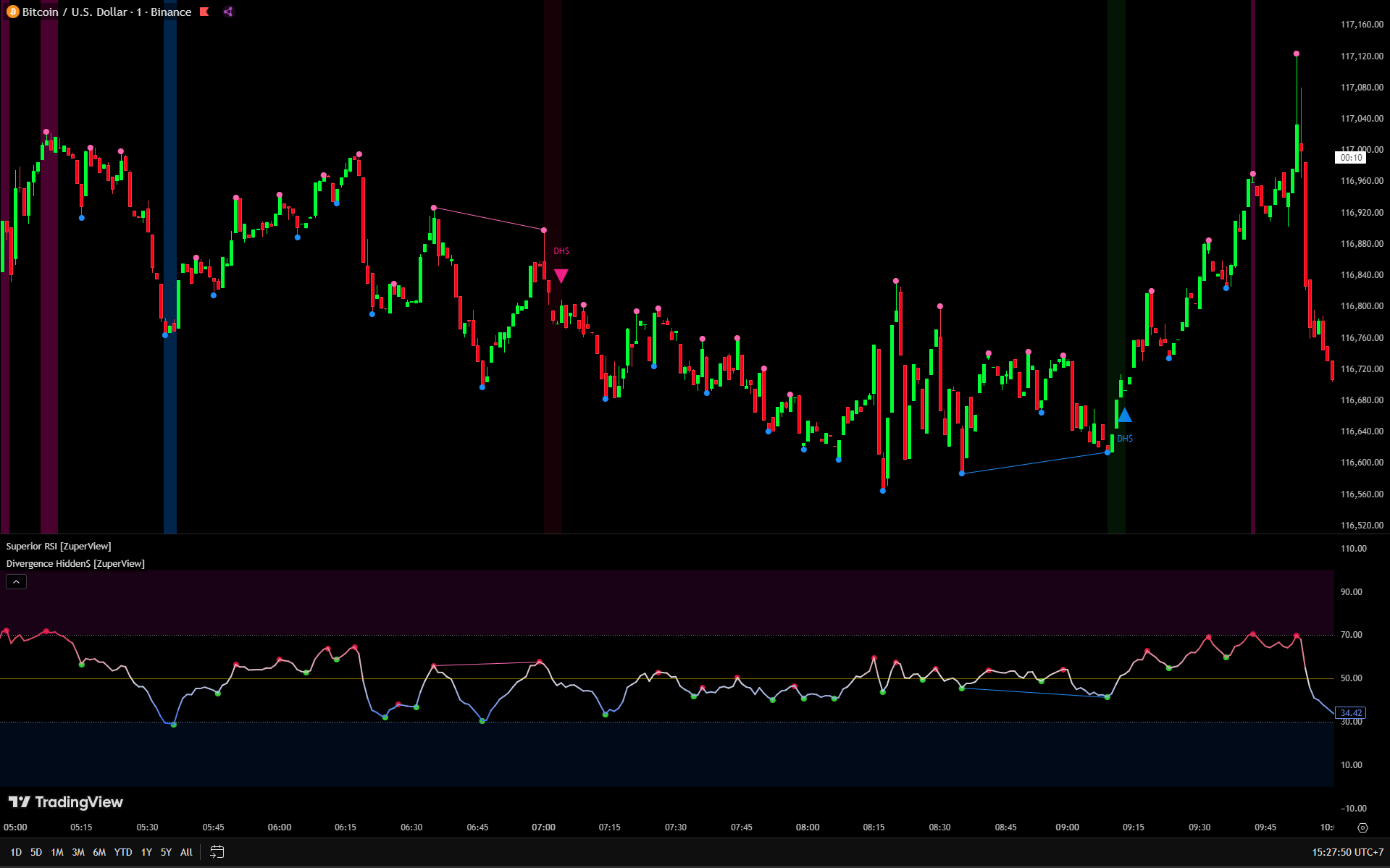Select the 1D time range
Viewport: 1390px width, 868px height.
[x=16, y=852]
